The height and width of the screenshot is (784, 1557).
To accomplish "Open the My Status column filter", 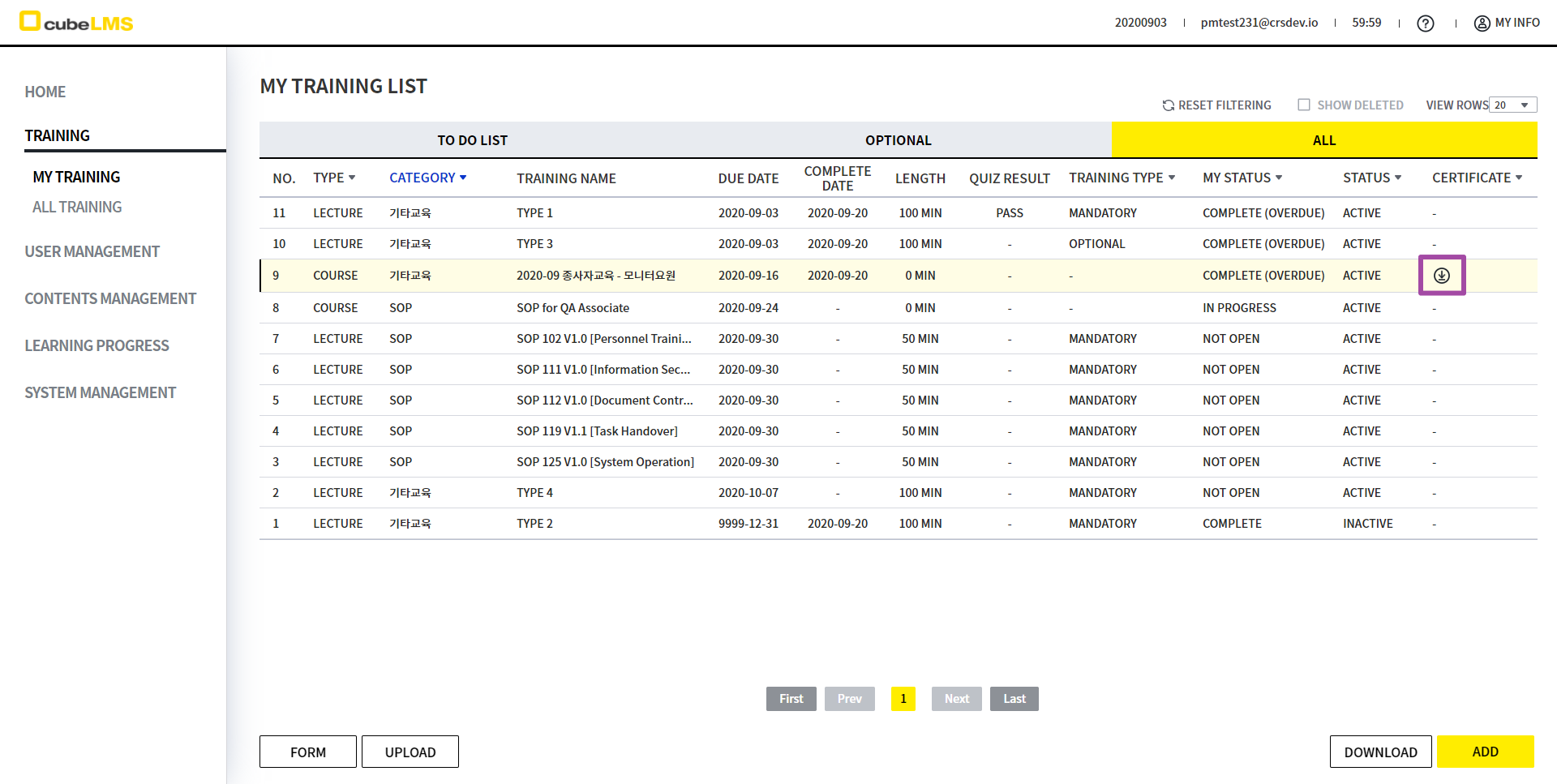I will point(1279,178).
